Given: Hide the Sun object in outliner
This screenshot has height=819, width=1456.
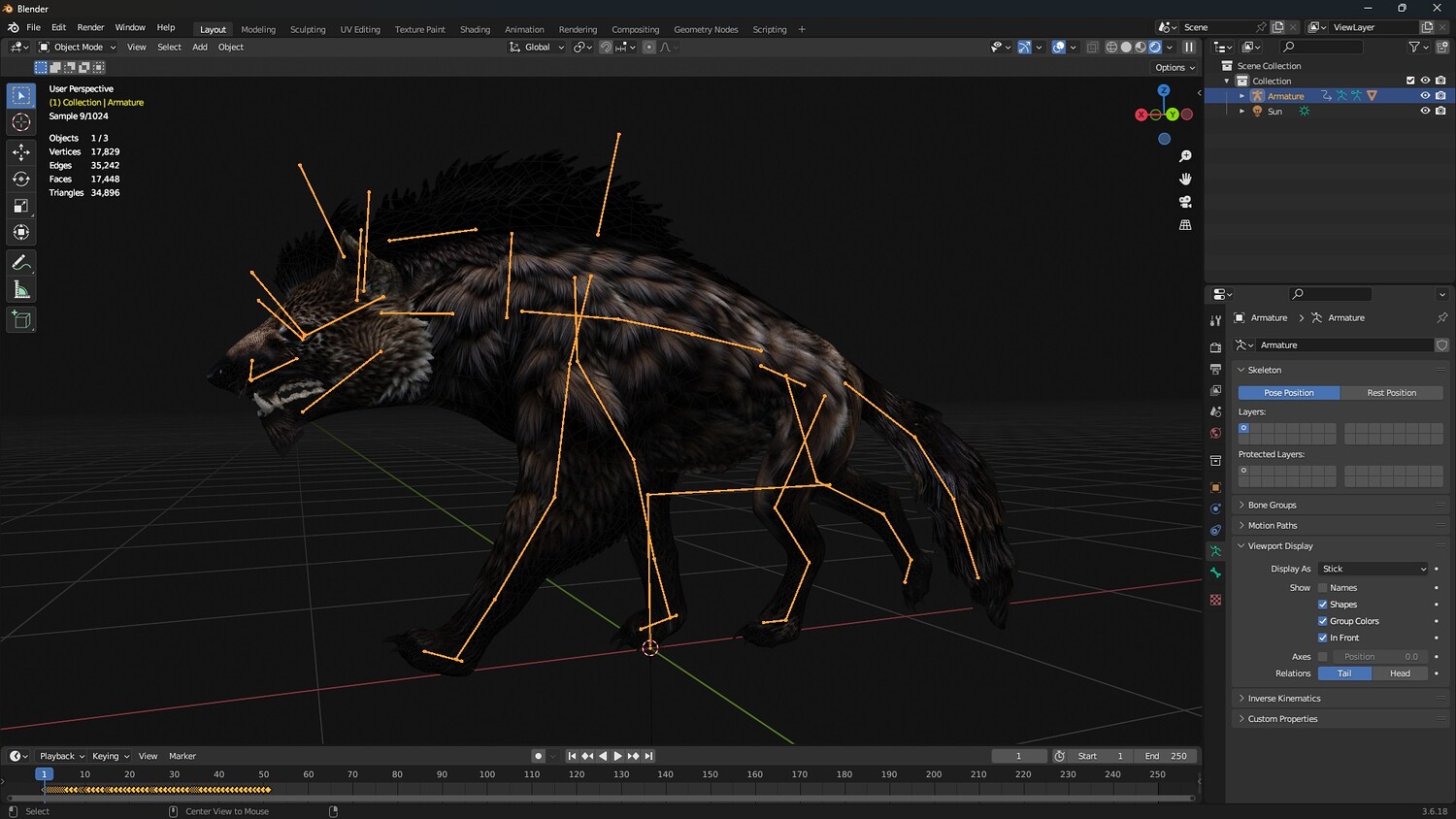Looking at the screenshot, I should click(x=1425, y=111).
